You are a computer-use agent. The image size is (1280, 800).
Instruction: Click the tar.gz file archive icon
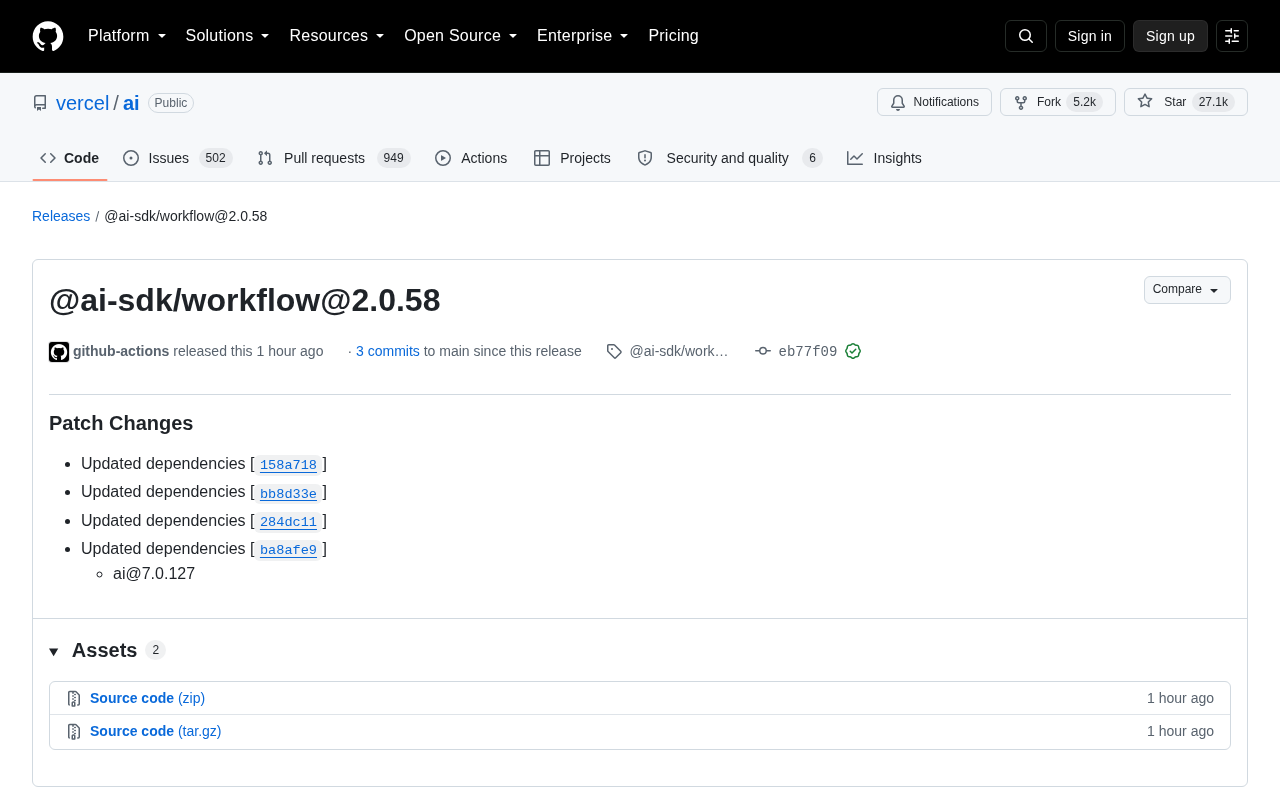coord(74,731)
